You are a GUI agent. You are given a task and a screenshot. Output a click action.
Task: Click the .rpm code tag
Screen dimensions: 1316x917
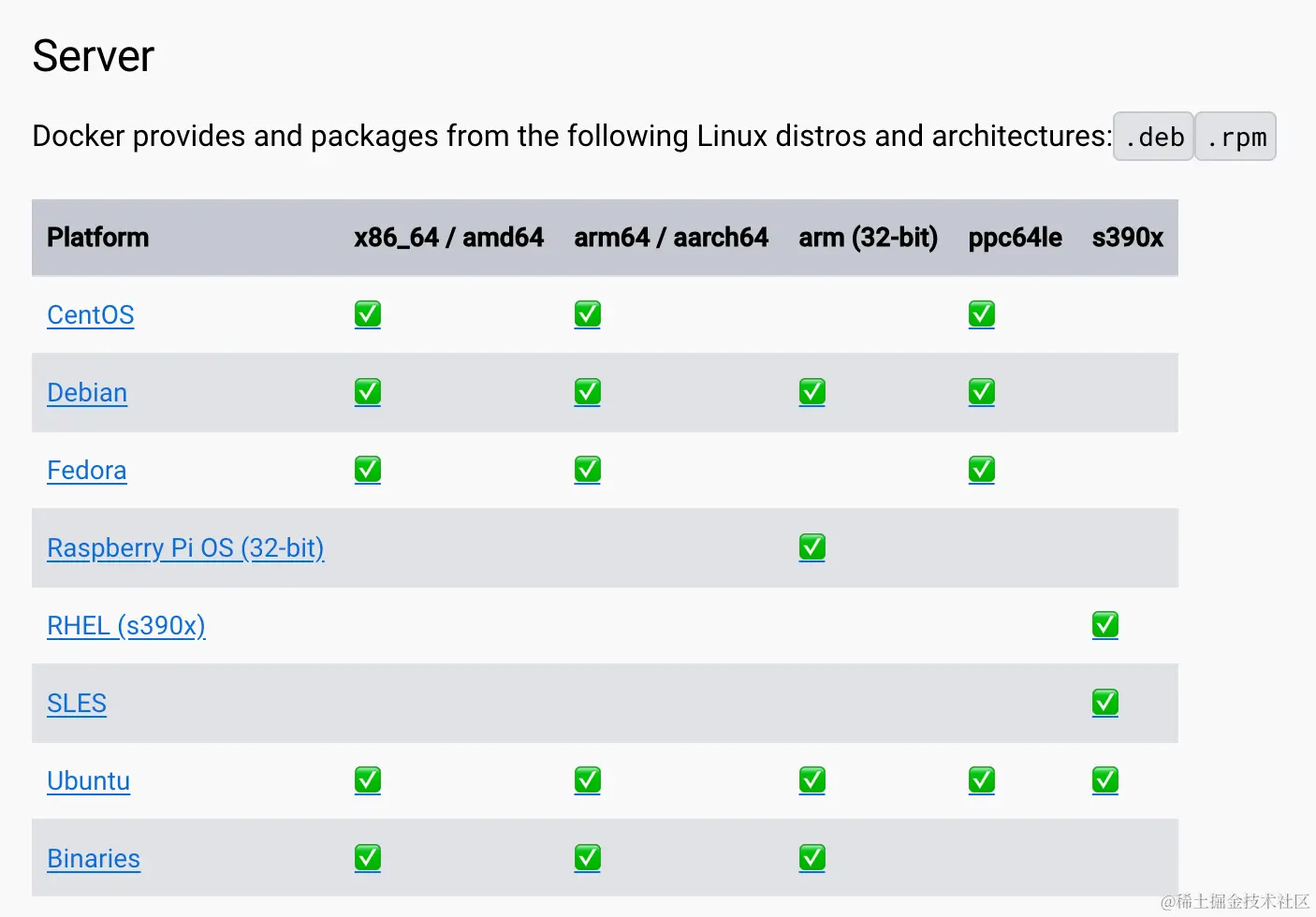coord(1236,137)
